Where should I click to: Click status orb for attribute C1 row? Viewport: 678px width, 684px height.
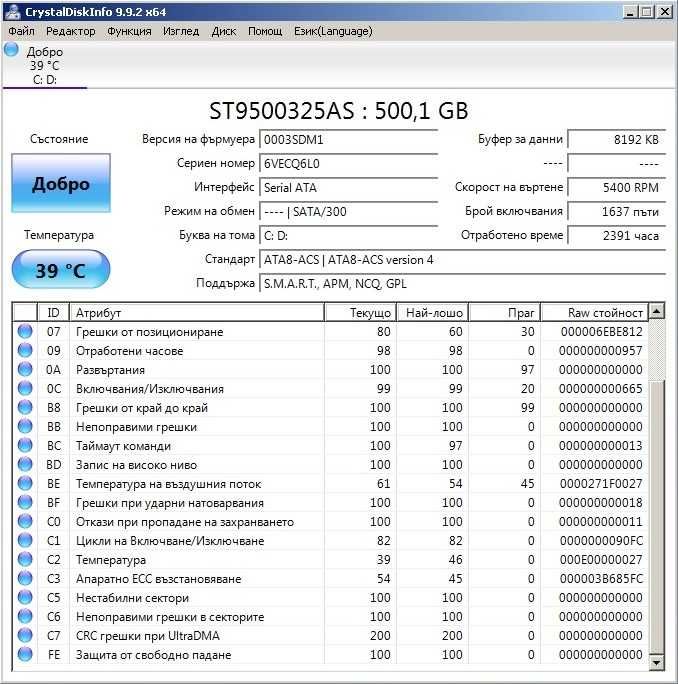25,540
